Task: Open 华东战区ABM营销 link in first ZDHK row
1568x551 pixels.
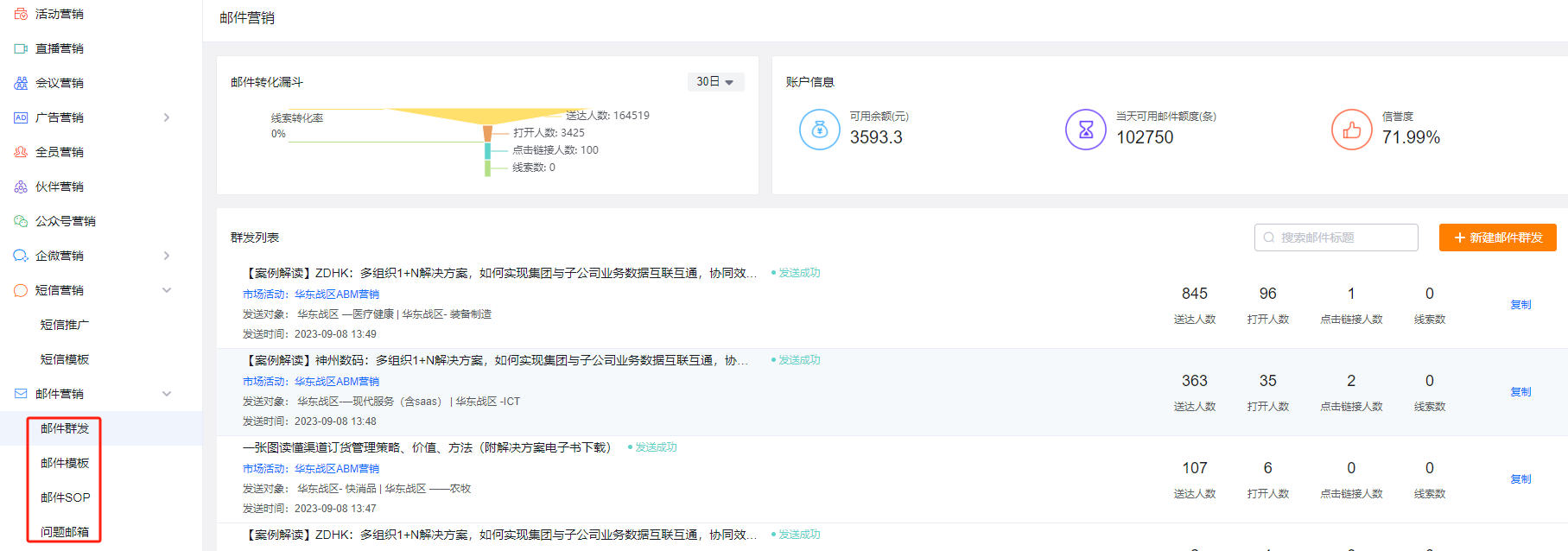Action: point(337,294)
